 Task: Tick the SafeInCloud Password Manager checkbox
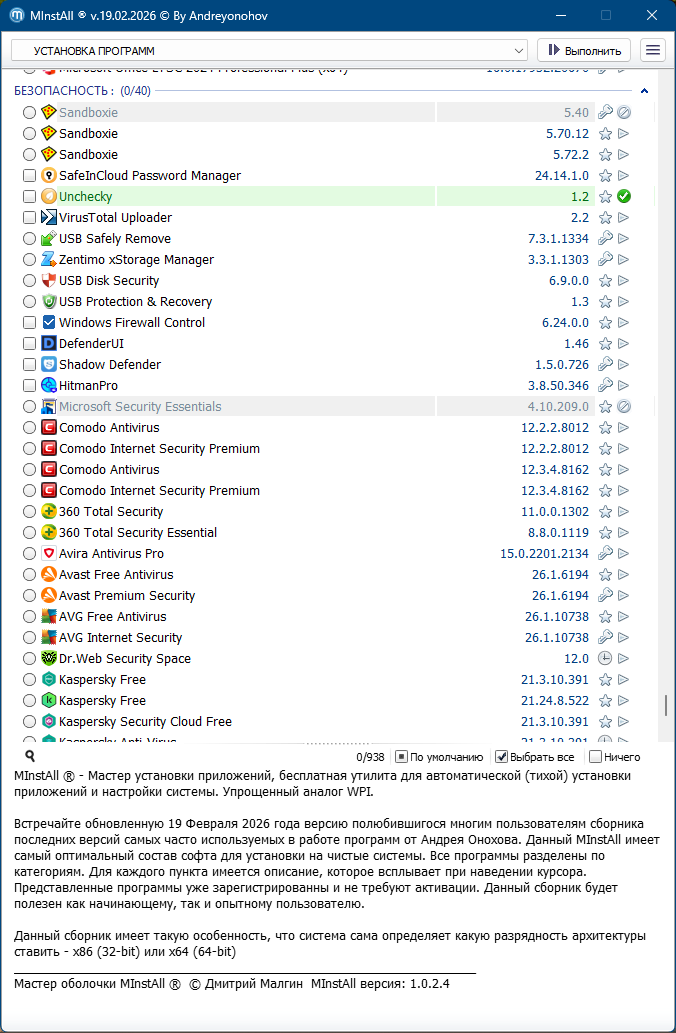click(29, 176)
